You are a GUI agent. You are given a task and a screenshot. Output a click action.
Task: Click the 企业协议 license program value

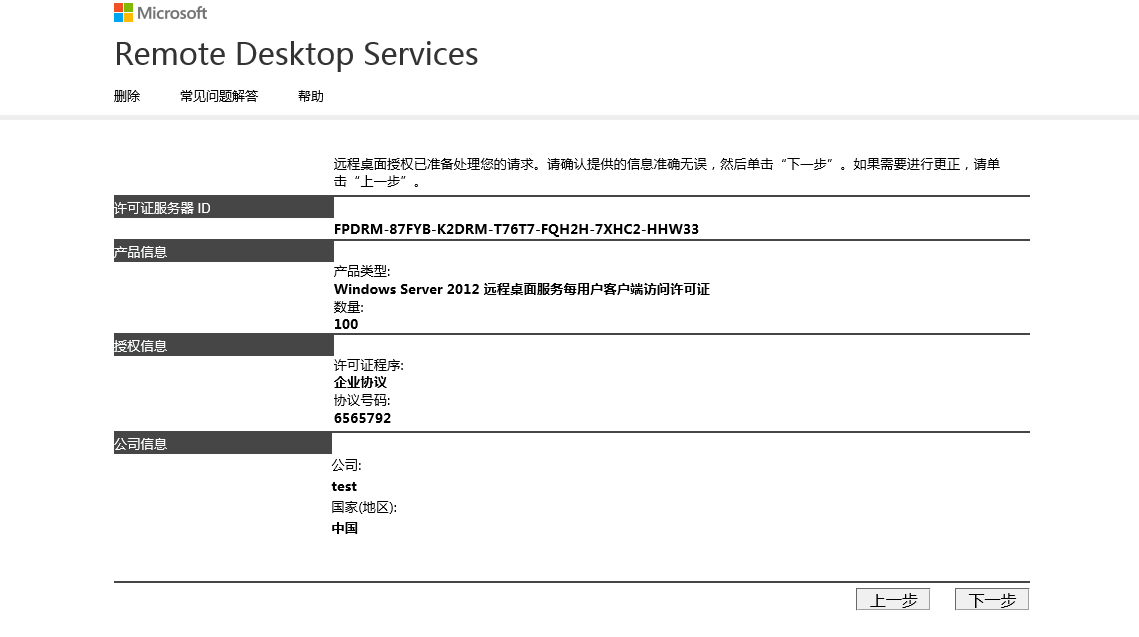pyautogui.click(x=360, y=382)
